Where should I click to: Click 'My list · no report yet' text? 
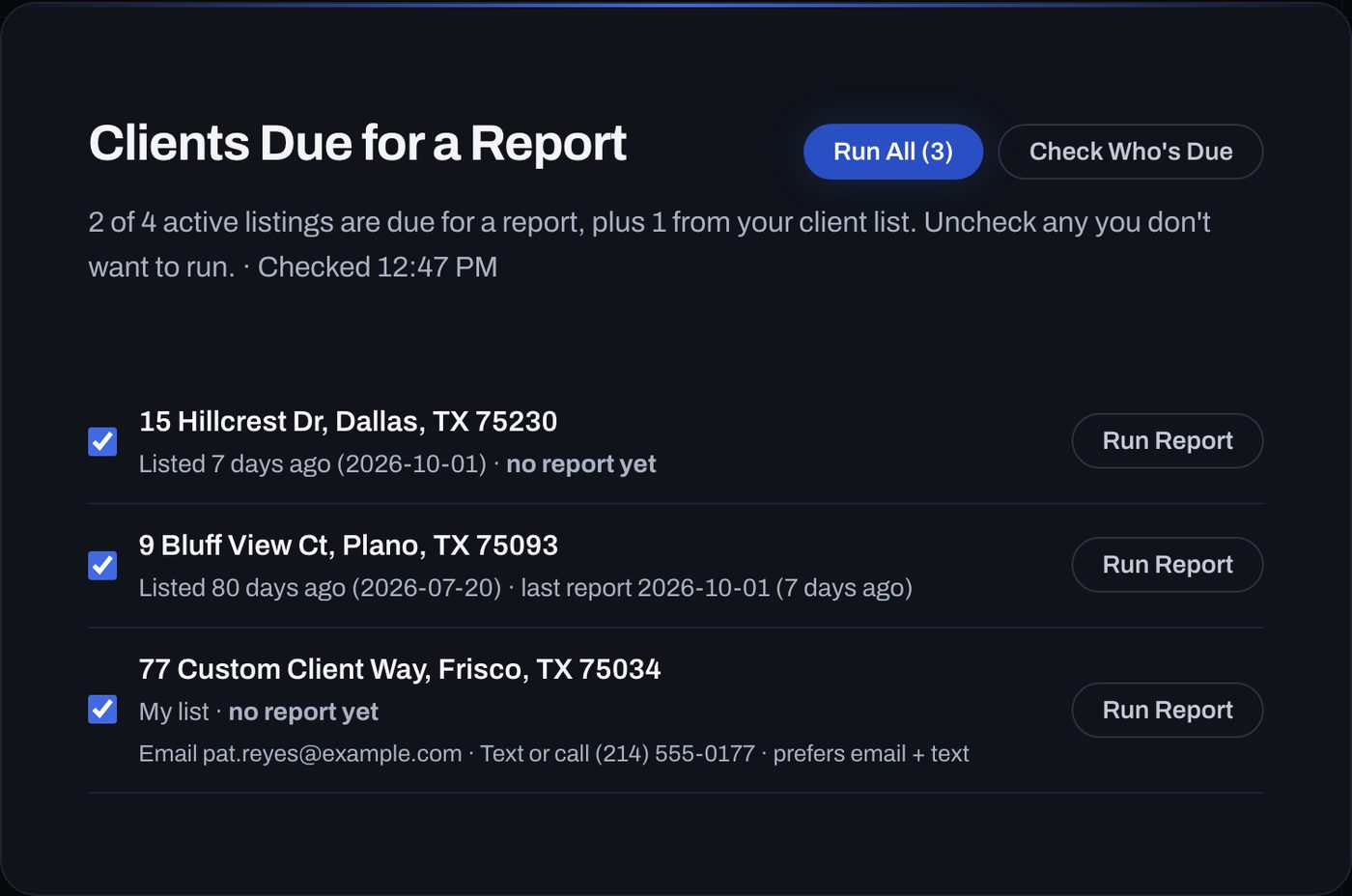[x=259, y=713]
